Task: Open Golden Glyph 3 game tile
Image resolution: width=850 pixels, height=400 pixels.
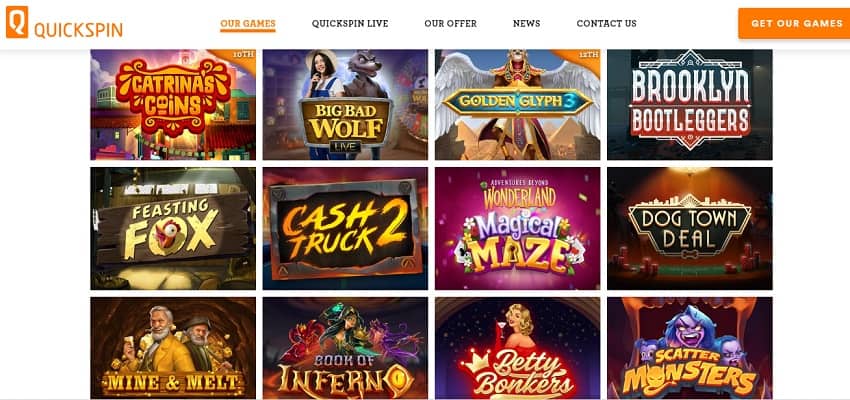Action: (517, 105)
